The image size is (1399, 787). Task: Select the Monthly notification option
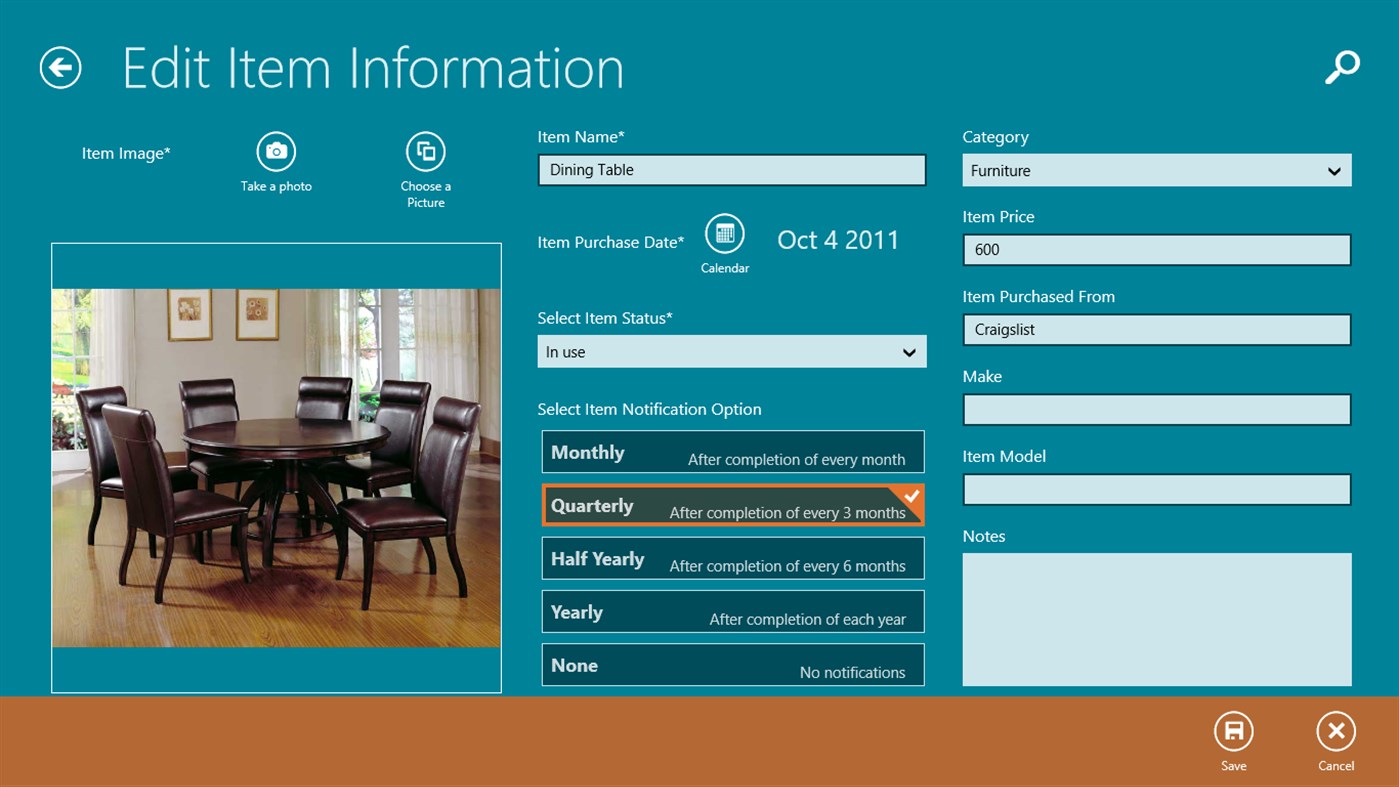(732, 451)
